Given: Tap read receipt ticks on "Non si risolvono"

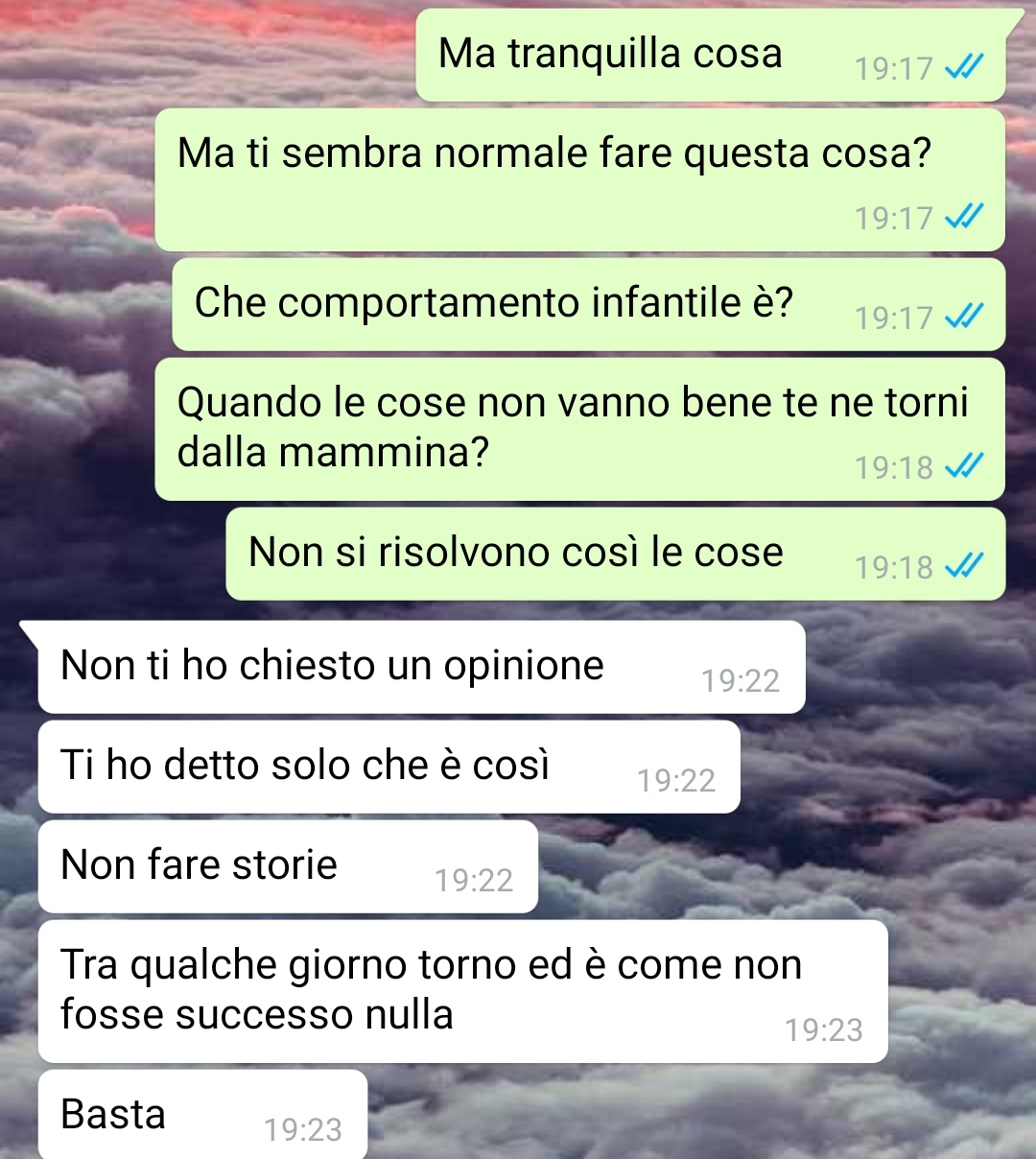Looking at the screenshot, I should pyautogui.click(x=963, y=566).
